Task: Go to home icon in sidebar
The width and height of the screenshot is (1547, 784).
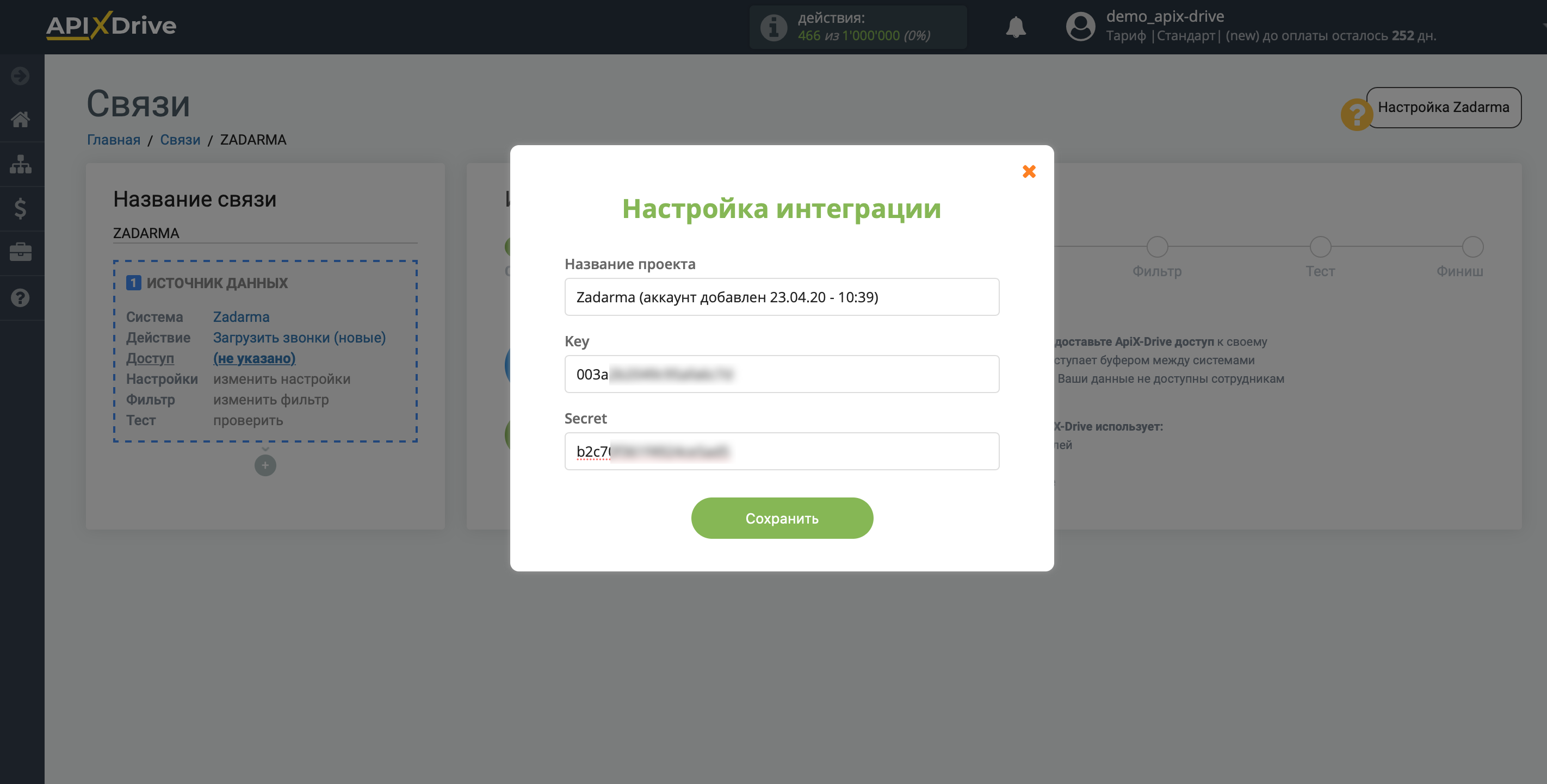Action: pos(21,120)
